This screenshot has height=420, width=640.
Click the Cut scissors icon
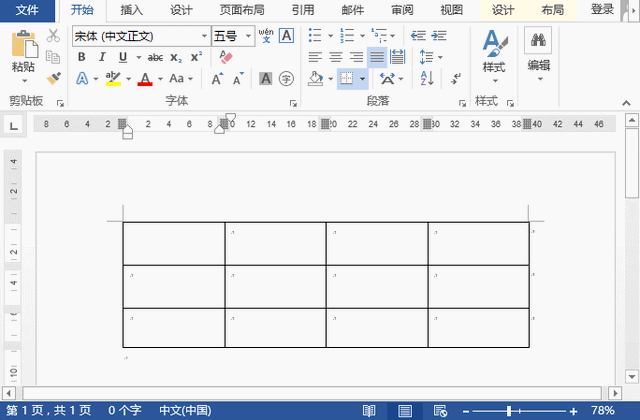pyautogui.click(x=53, y=36)
